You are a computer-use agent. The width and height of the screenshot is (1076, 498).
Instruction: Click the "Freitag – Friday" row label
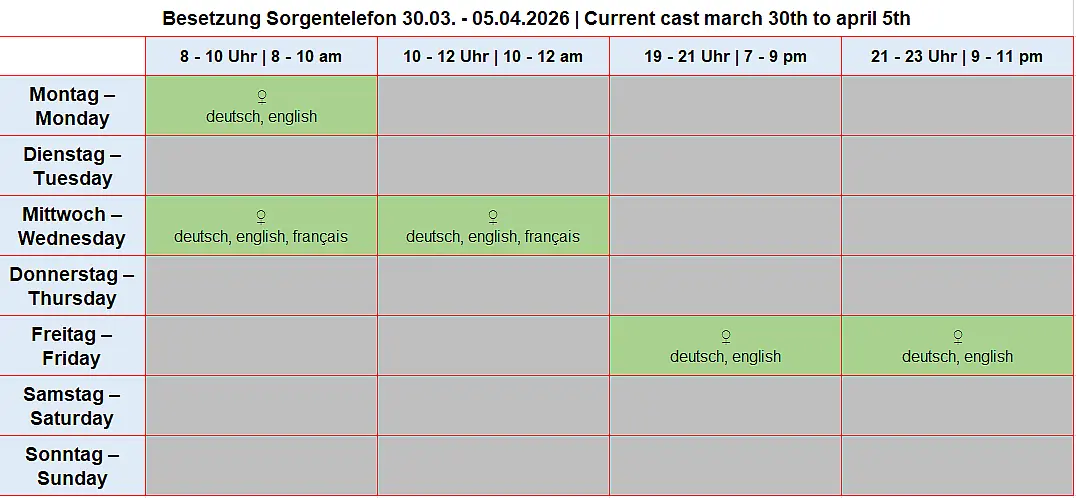coord(72,346)
